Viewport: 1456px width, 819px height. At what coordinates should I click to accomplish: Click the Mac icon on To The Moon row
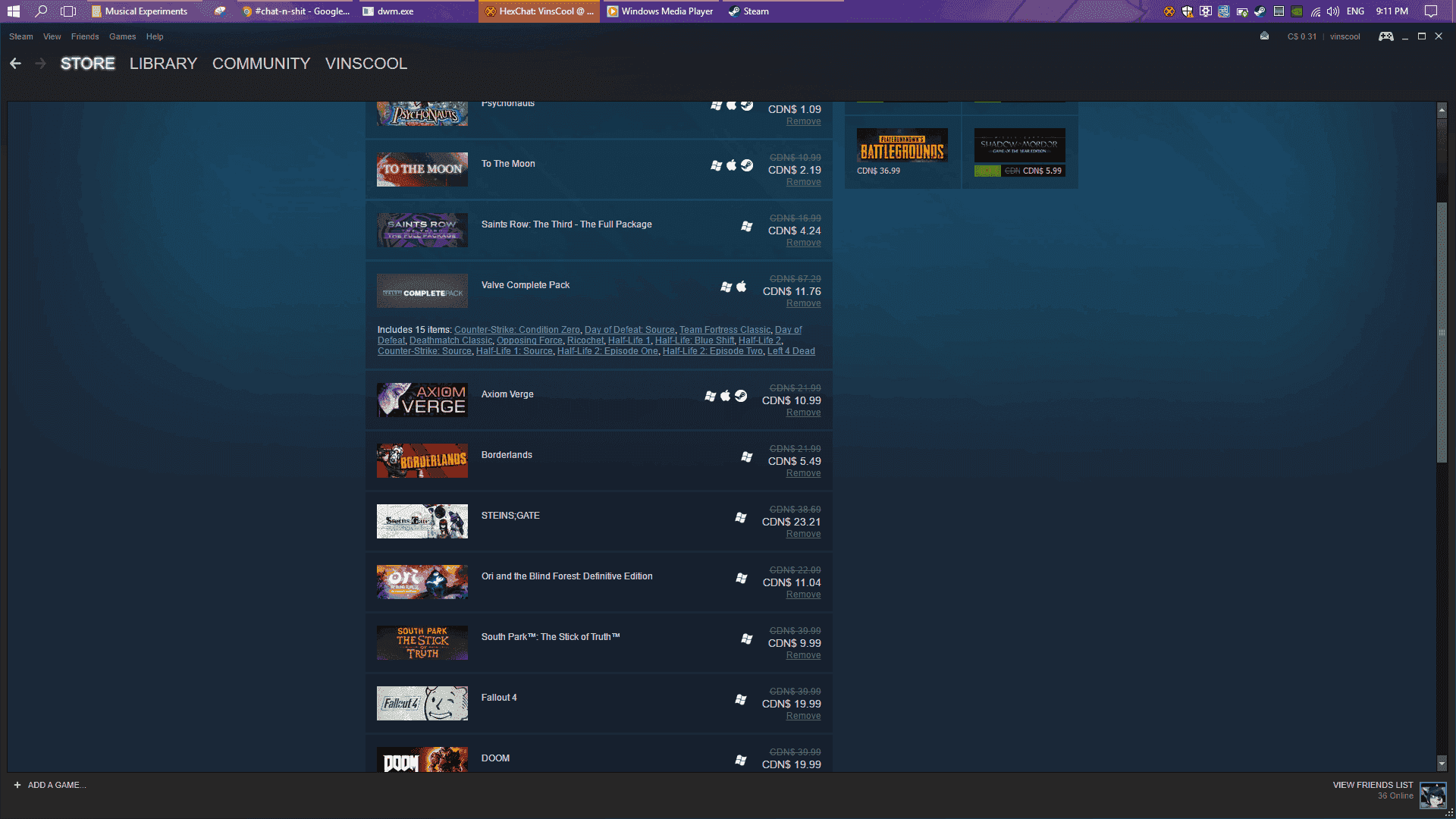732,165
